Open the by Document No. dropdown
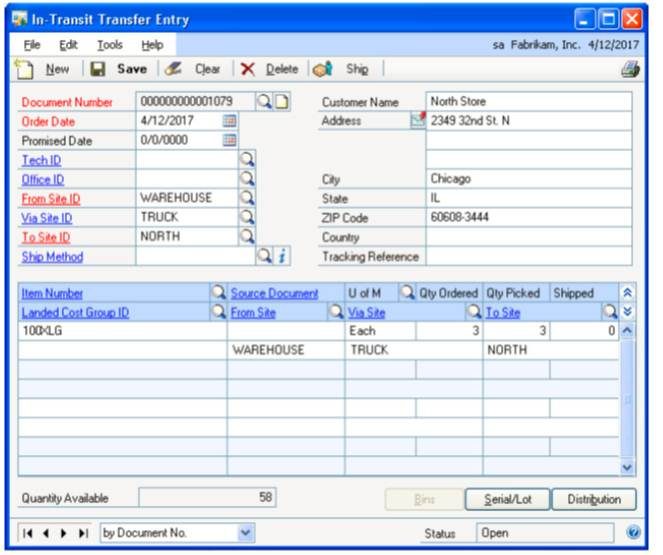Image resolution: width=663 pixels, height=555 pixels. pyautogui.click(x=246, y=532)
